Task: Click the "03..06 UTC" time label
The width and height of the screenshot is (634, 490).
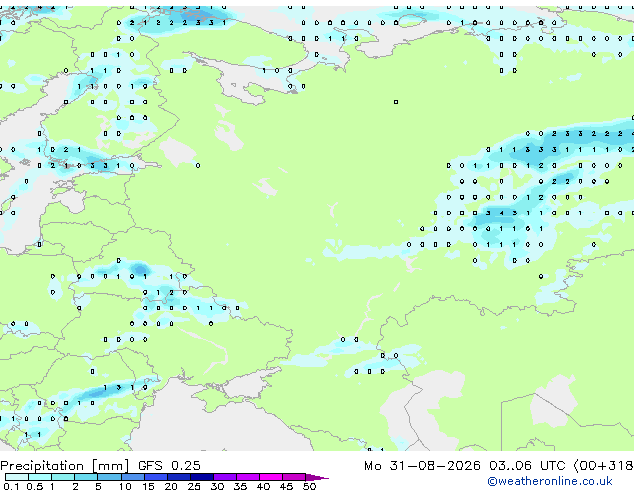Action: point(527,466)
